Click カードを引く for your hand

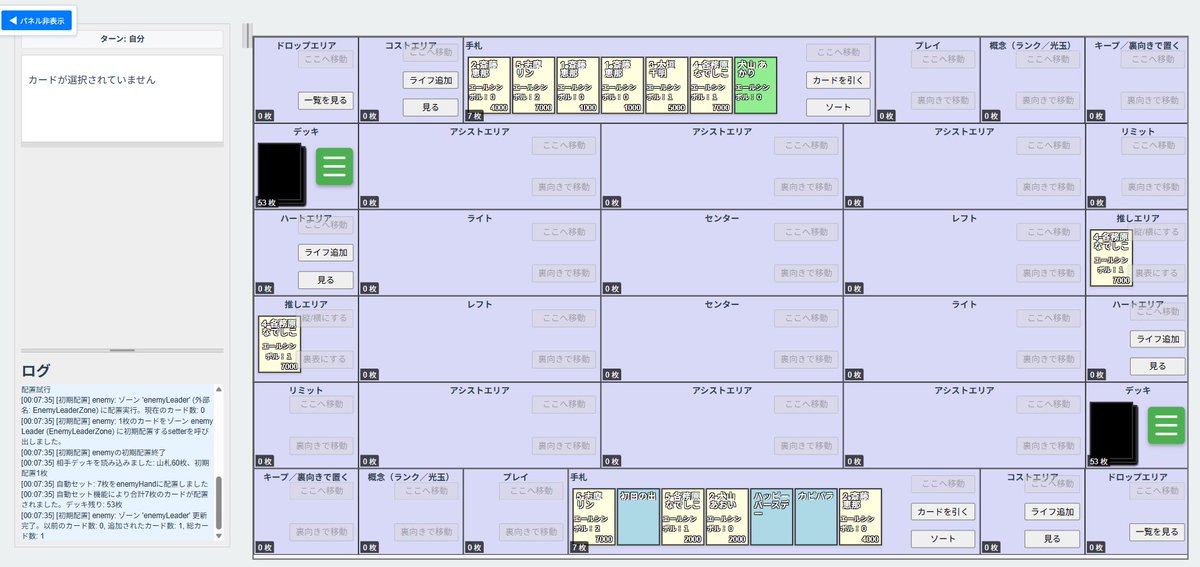coord(943,511)
